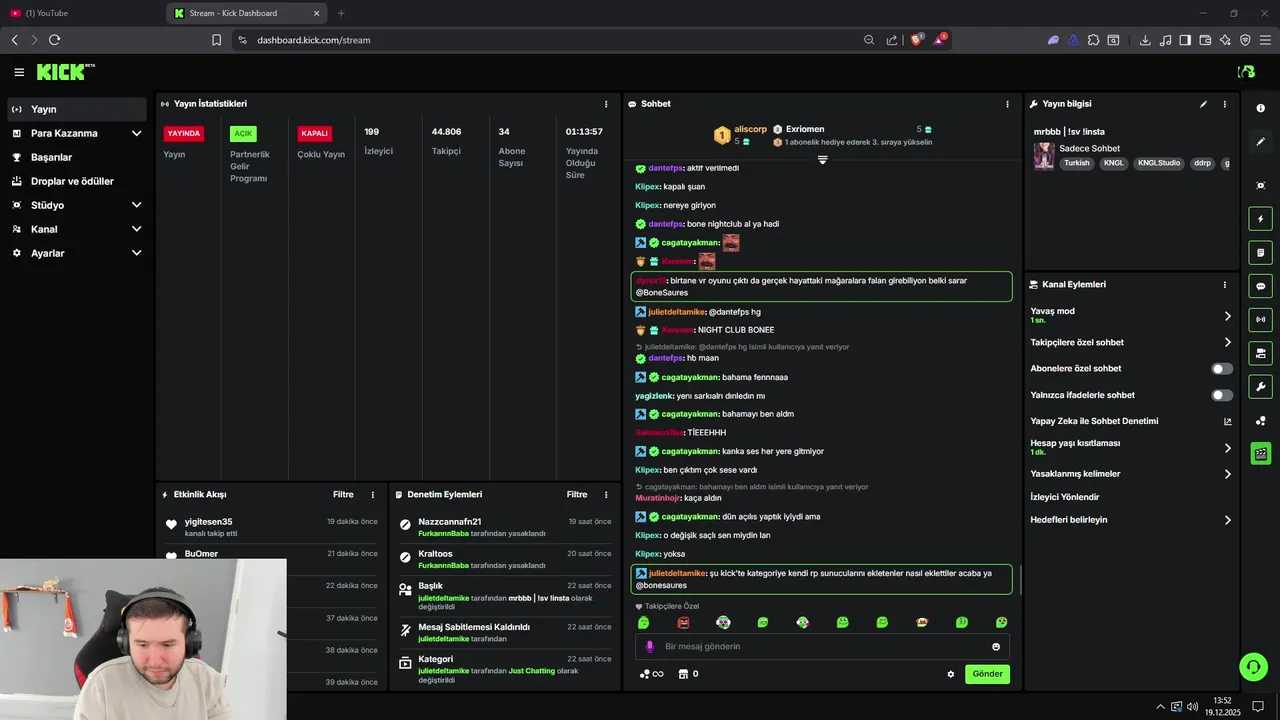The height and width of the screenshot is (720, 1280).
Task: Open Yayın section in sidebar
Action: (77, 109)
